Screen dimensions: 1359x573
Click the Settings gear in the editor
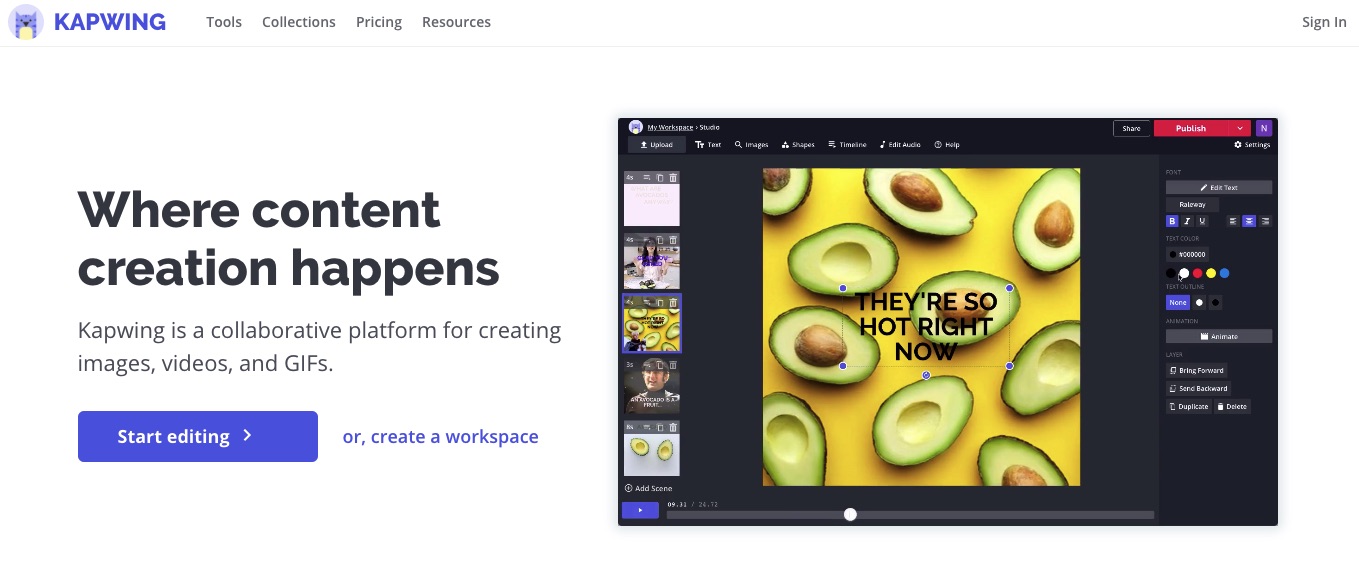point(1251,145)
